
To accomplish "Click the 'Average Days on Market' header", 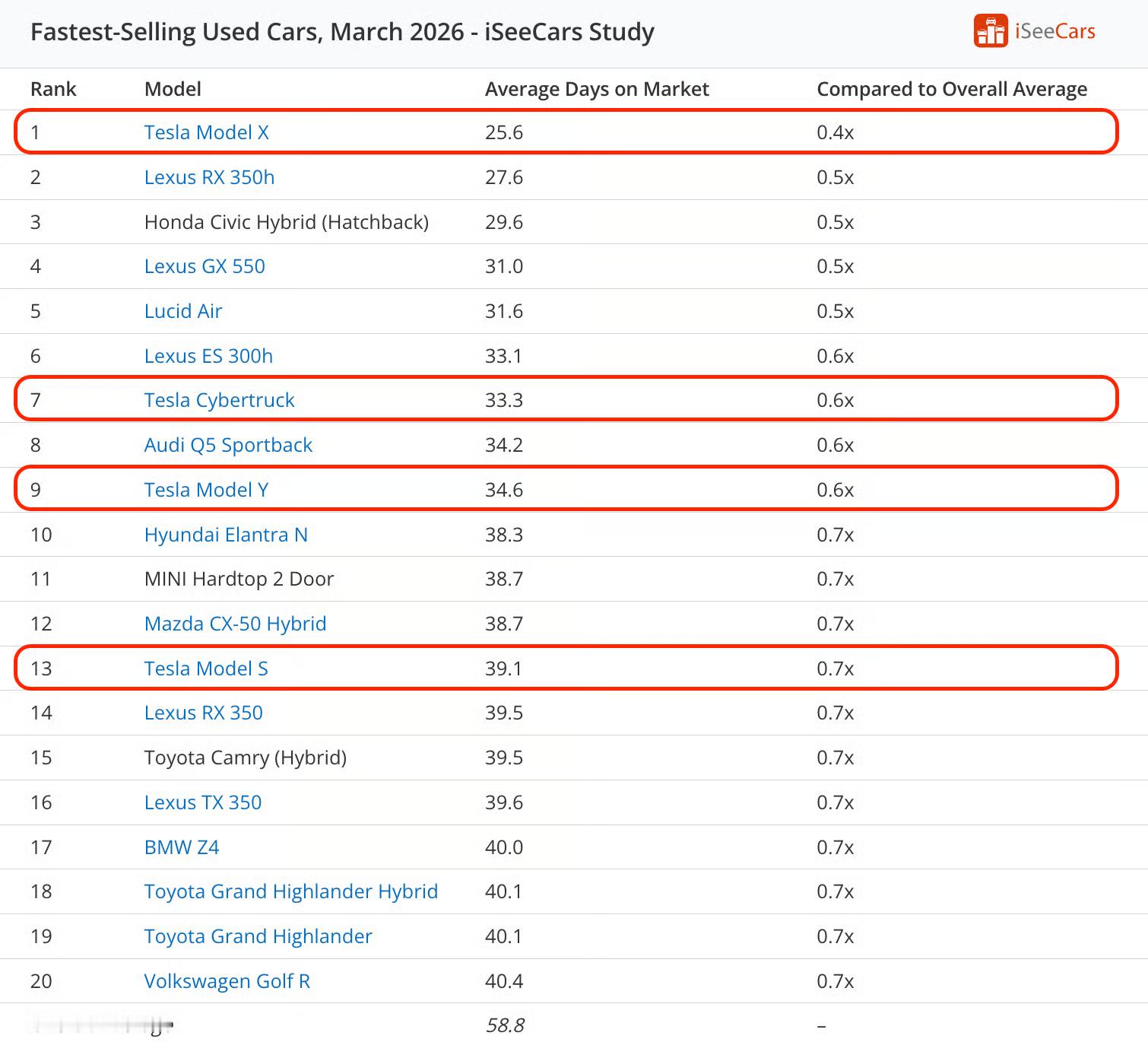I will click(x=597, y=89).
